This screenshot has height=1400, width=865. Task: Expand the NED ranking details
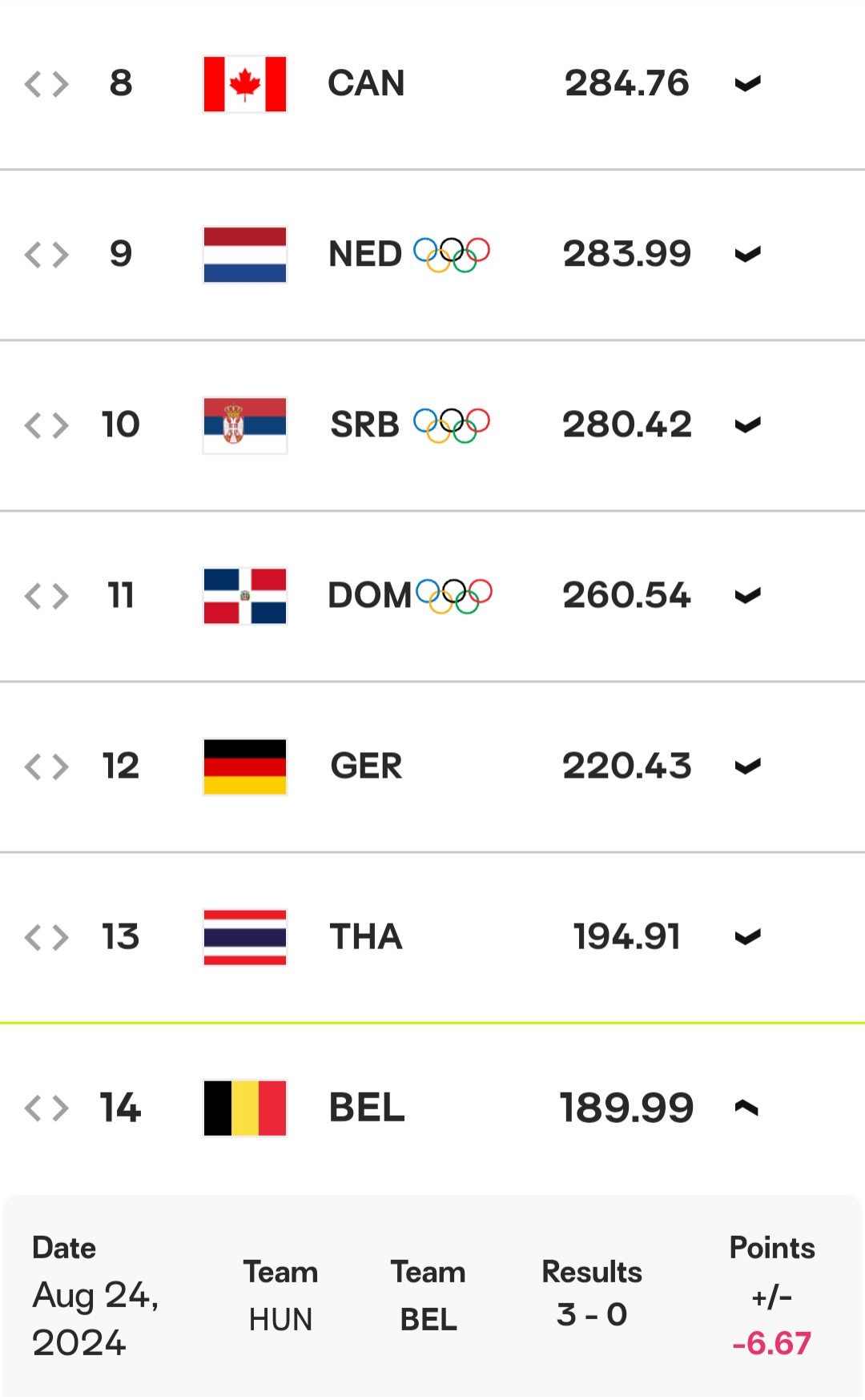747,255
